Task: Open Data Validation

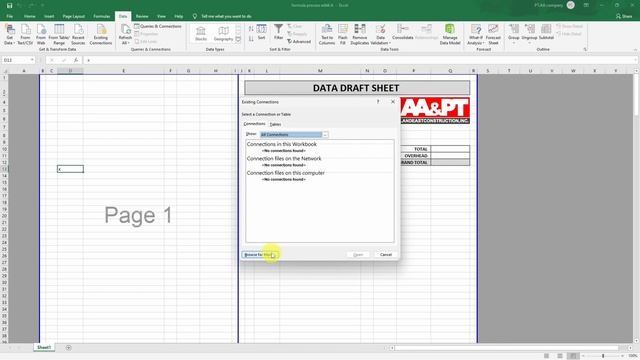Action: tap(380, 34)
